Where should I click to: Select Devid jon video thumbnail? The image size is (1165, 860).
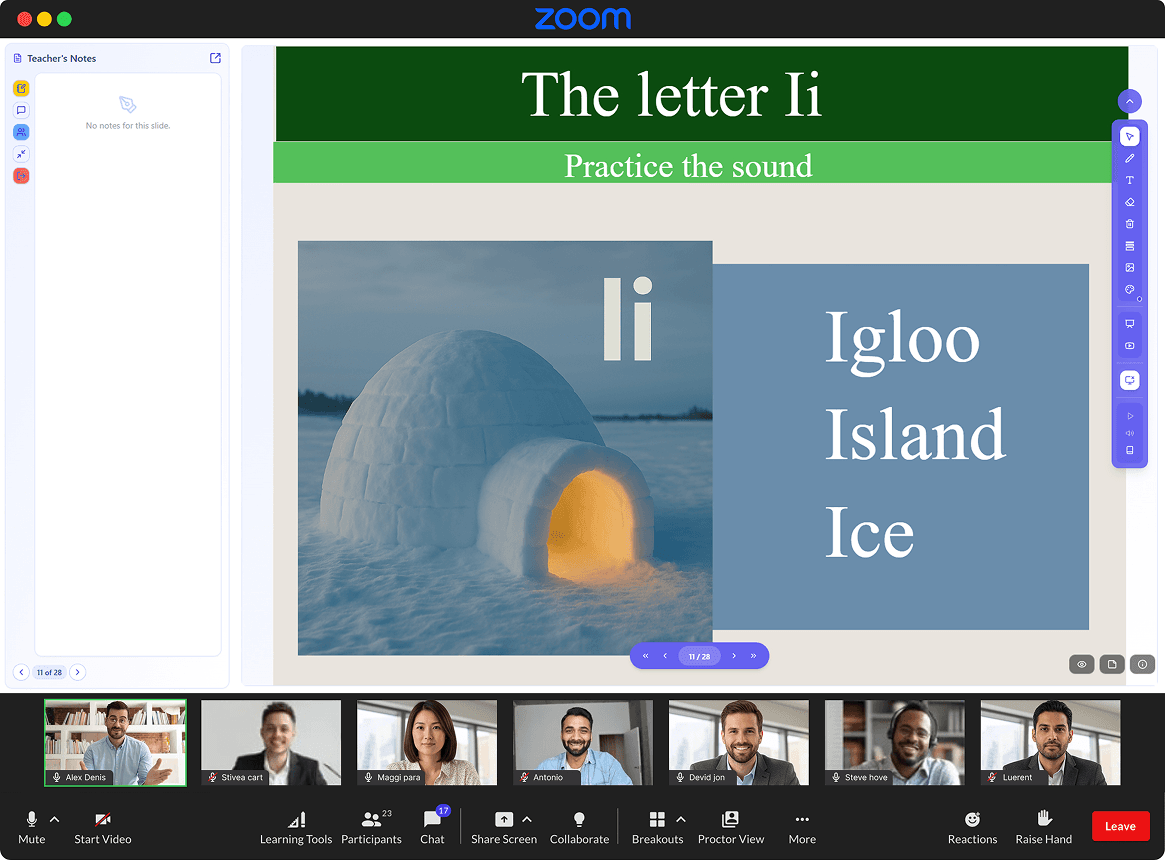pos(739,742)
